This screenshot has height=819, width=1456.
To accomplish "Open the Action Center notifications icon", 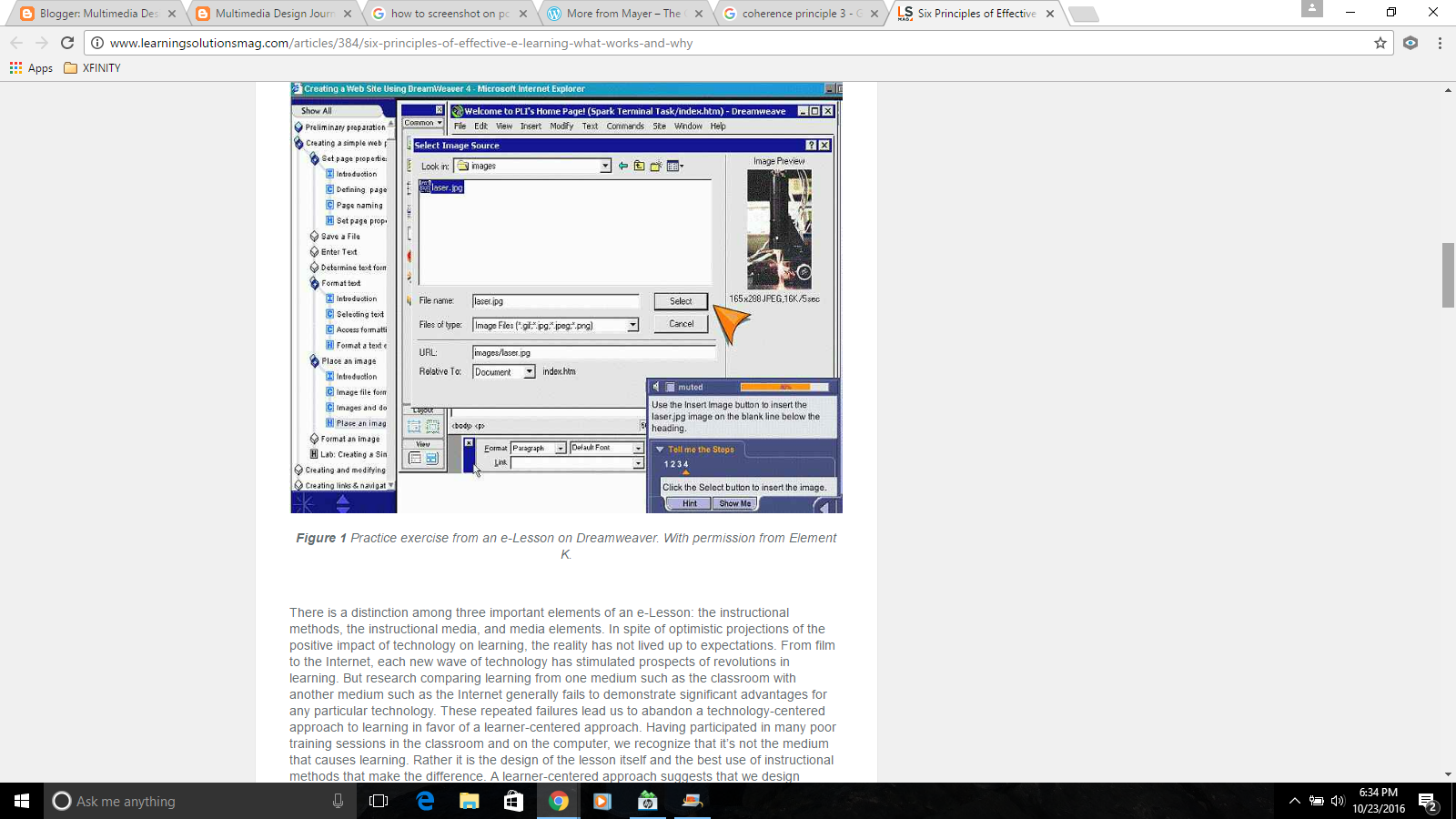I will pyautogui.click(x=1428, y=802).
